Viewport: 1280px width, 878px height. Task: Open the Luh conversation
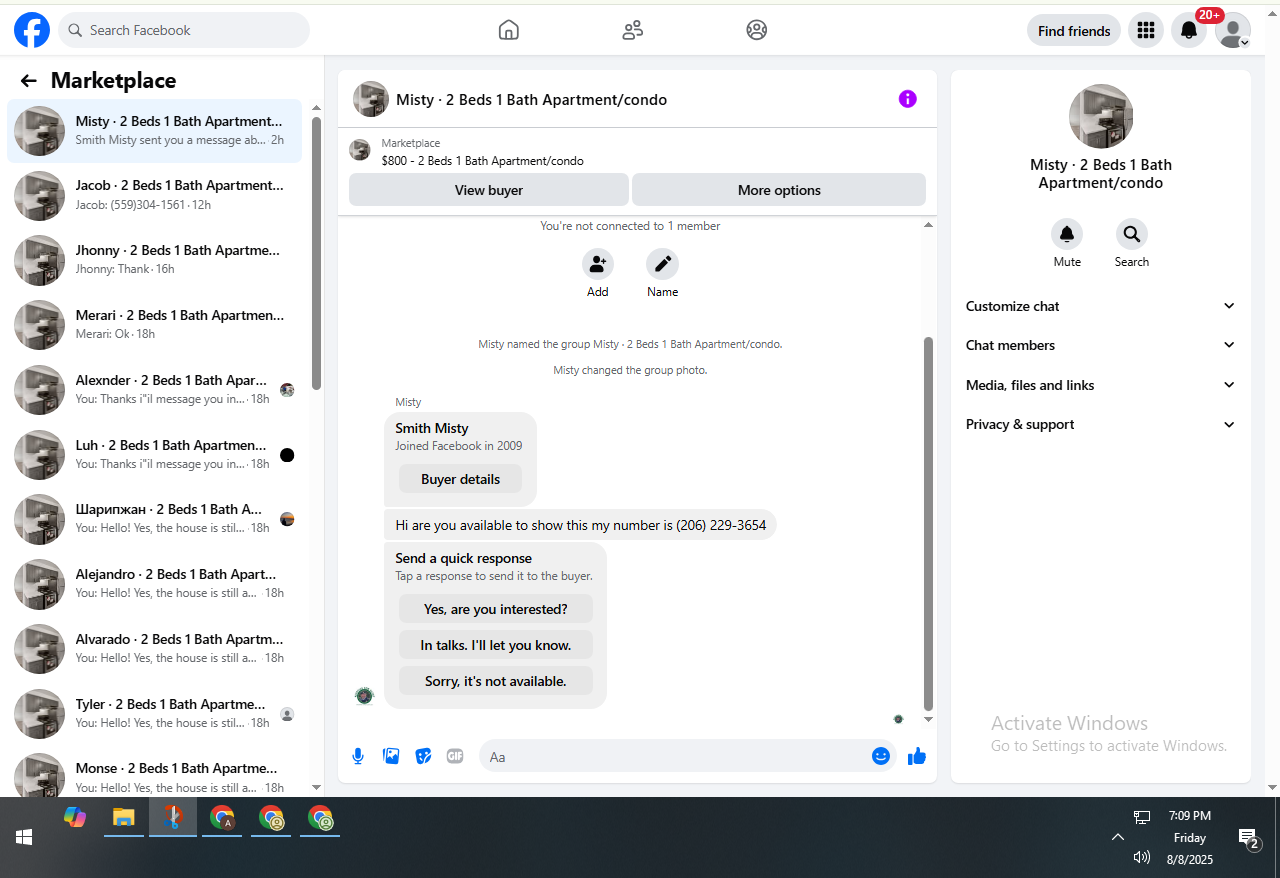pyautogui.click(x=155, y=455)
